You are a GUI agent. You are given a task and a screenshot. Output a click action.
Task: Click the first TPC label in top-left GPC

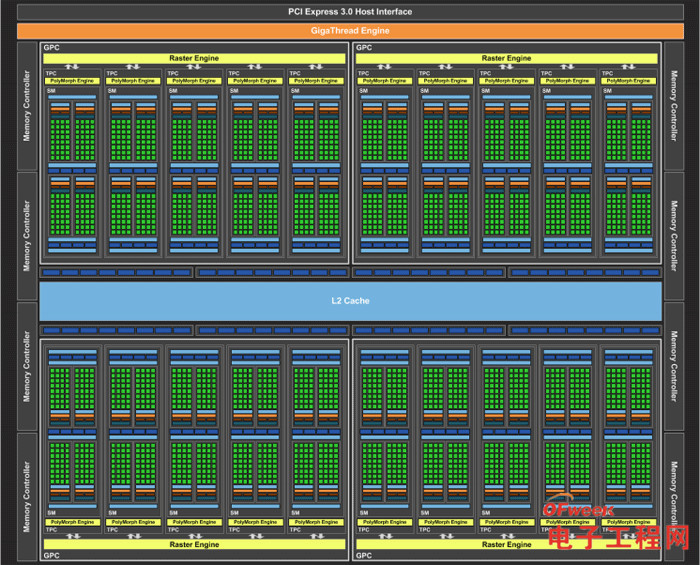[51, 73]
